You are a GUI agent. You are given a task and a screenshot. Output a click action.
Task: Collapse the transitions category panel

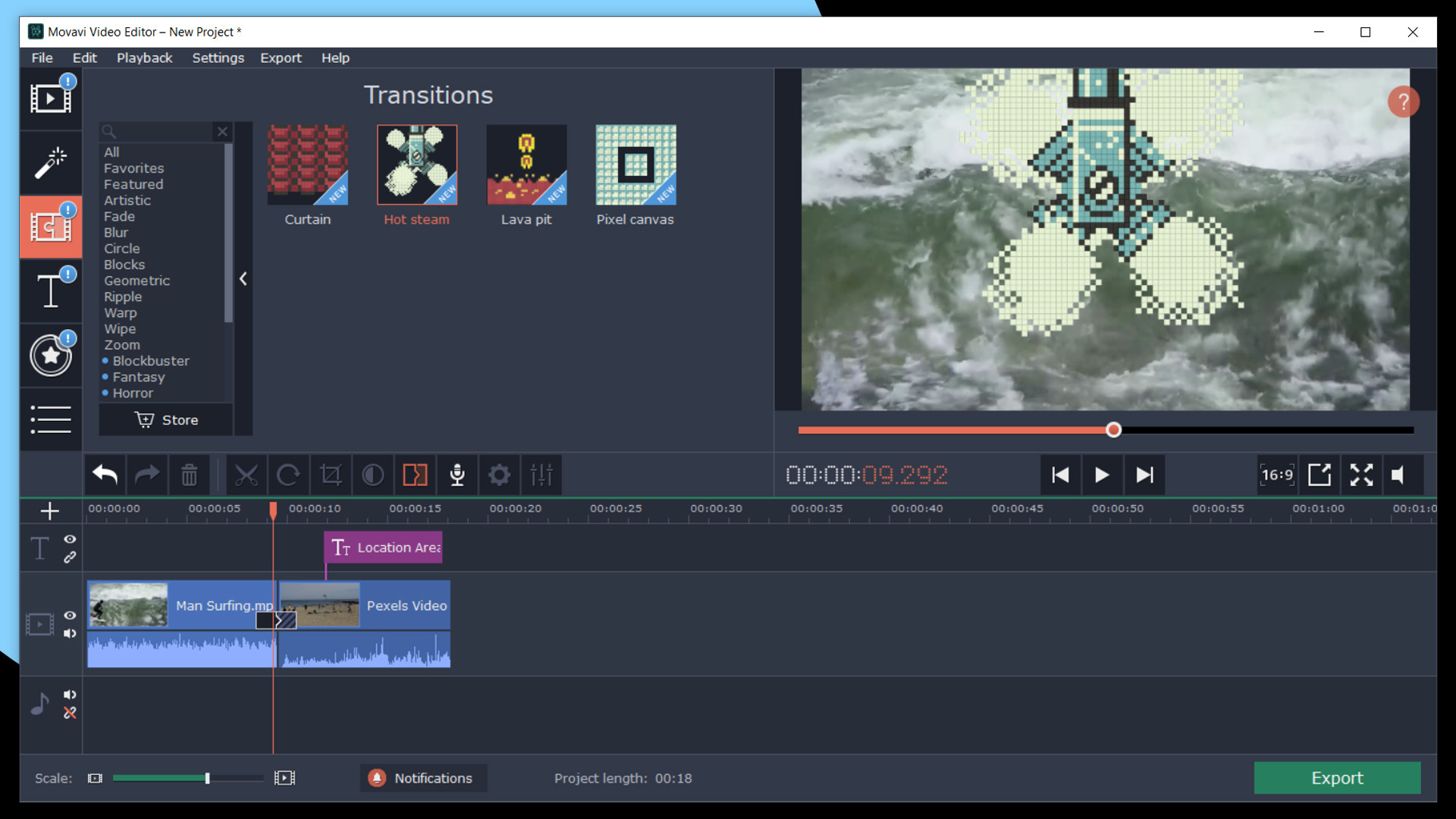coord(243,279)
